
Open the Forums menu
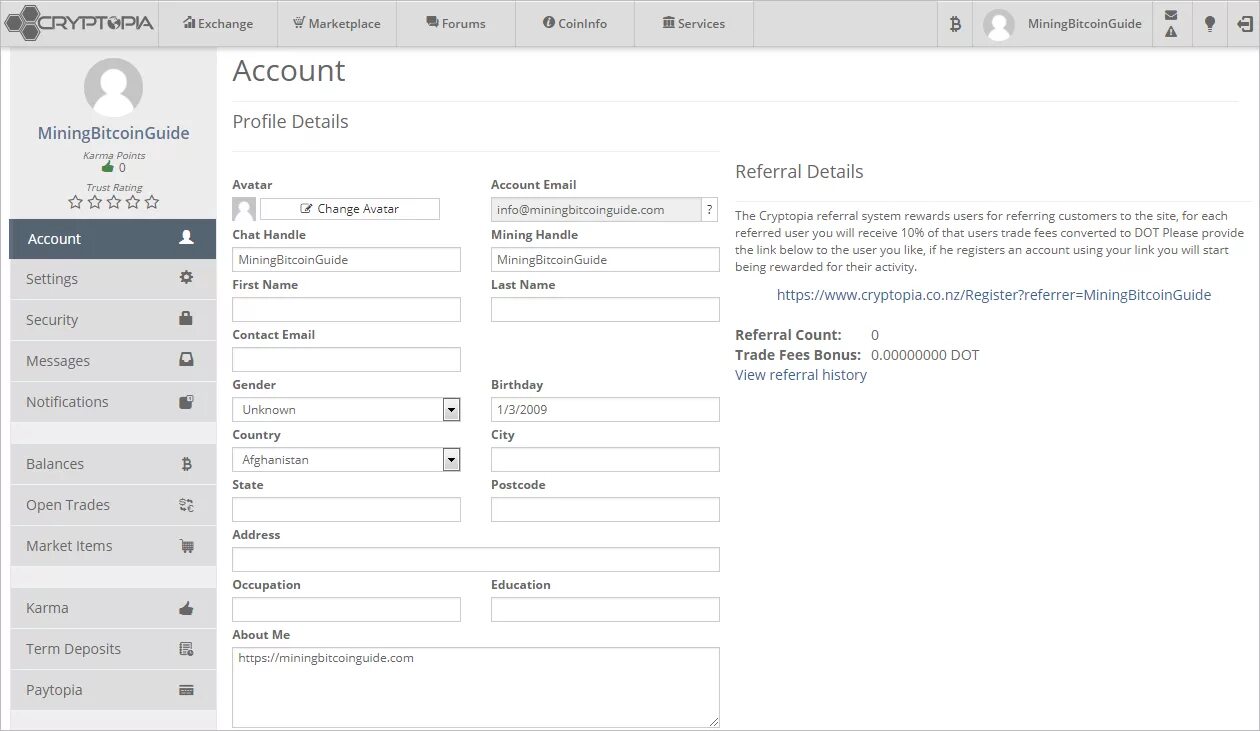(456, 24)
